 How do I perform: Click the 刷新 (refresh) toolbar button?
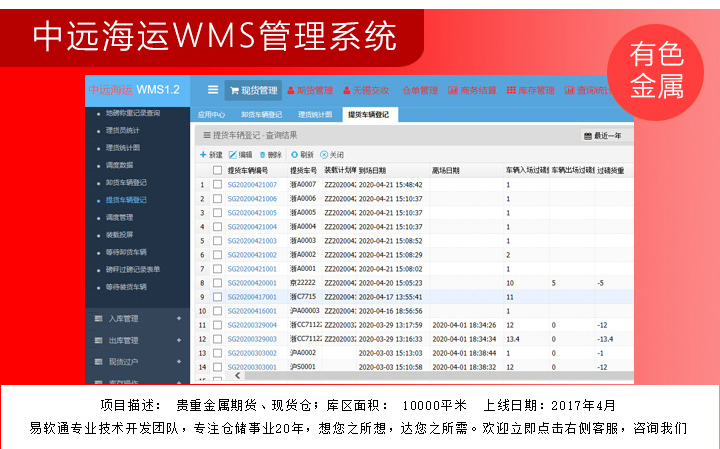pyautogui.click(x=302, y=155)
